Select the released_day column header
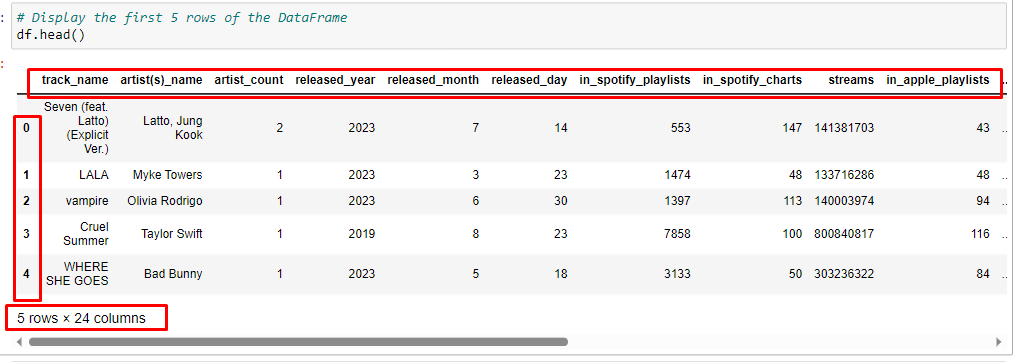Image resolution: width=1016 pixels, height=362 pixels. [x=529, y=80]
